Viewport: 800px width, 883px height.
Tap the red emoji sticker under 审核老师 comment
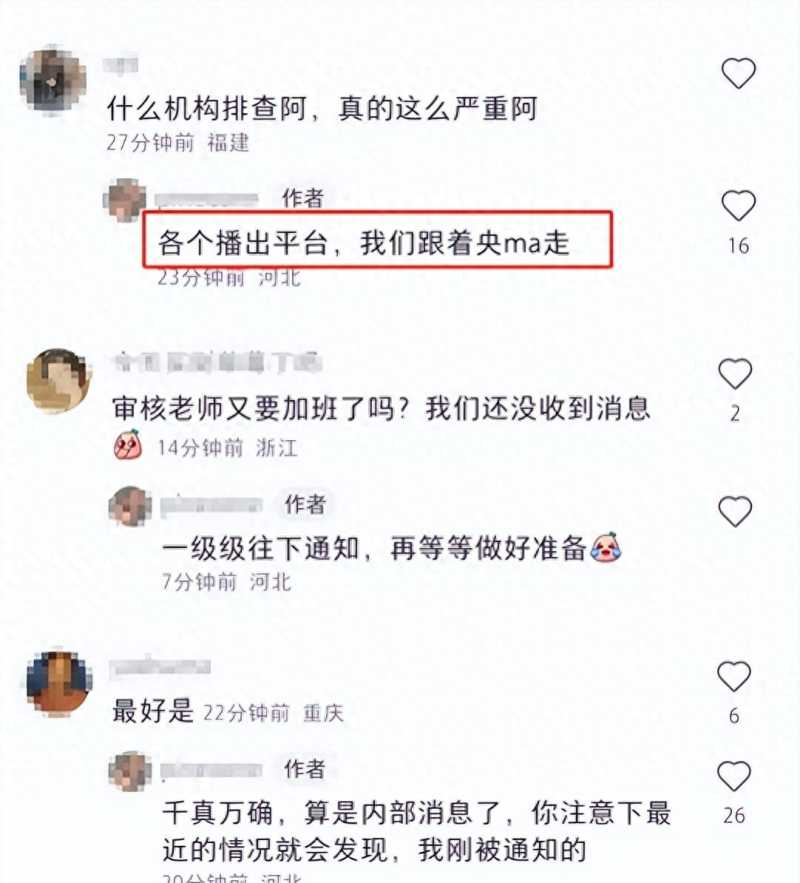point(128,445)
